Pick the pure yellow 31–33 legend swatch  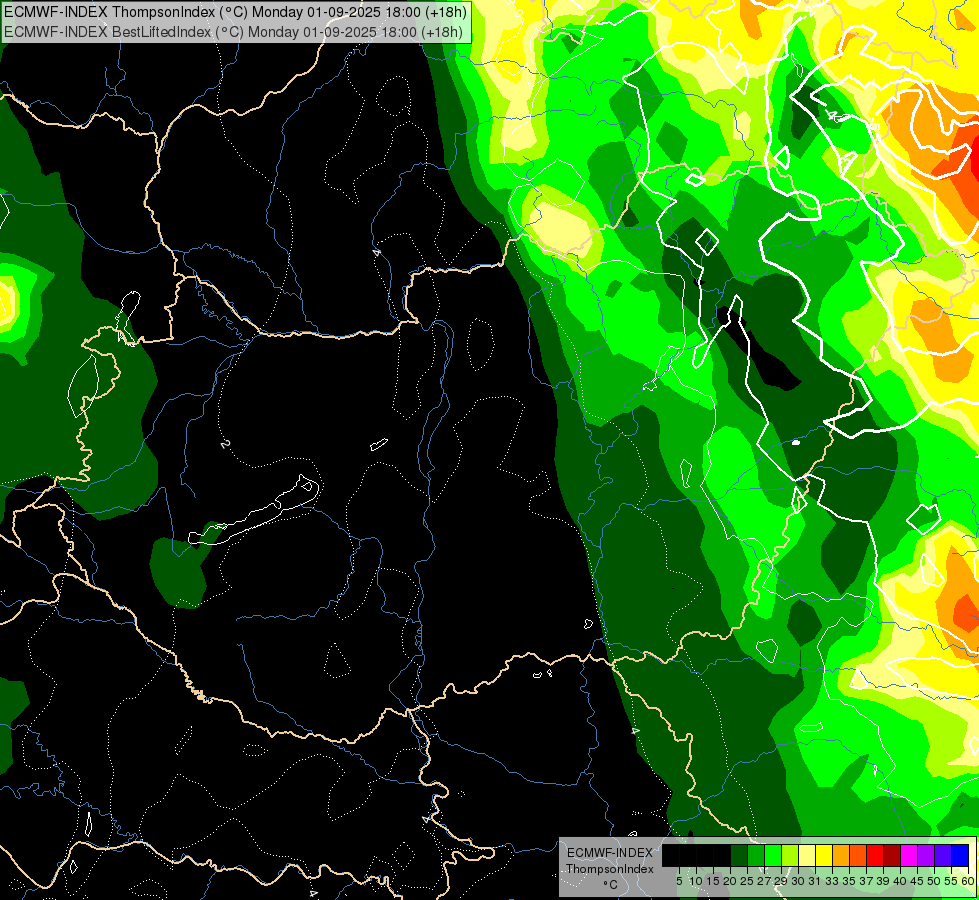pos(824,855)
